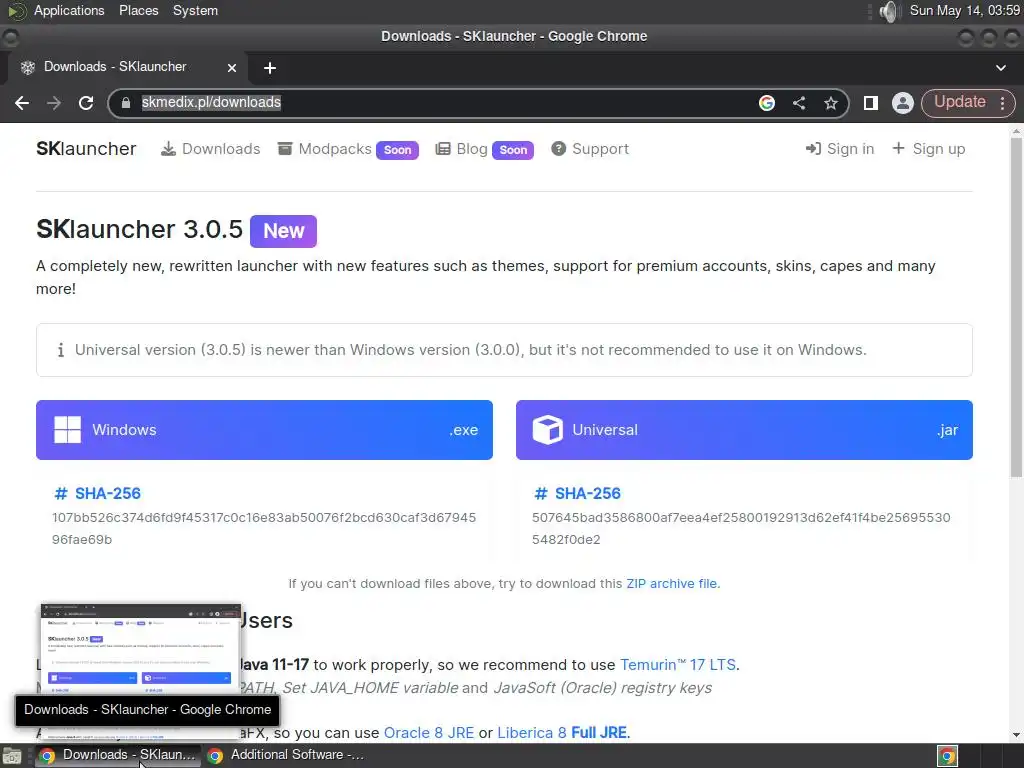Viewport: 1024px width, 768px height.
Task: Click the Sign in link
Action: 840,149
